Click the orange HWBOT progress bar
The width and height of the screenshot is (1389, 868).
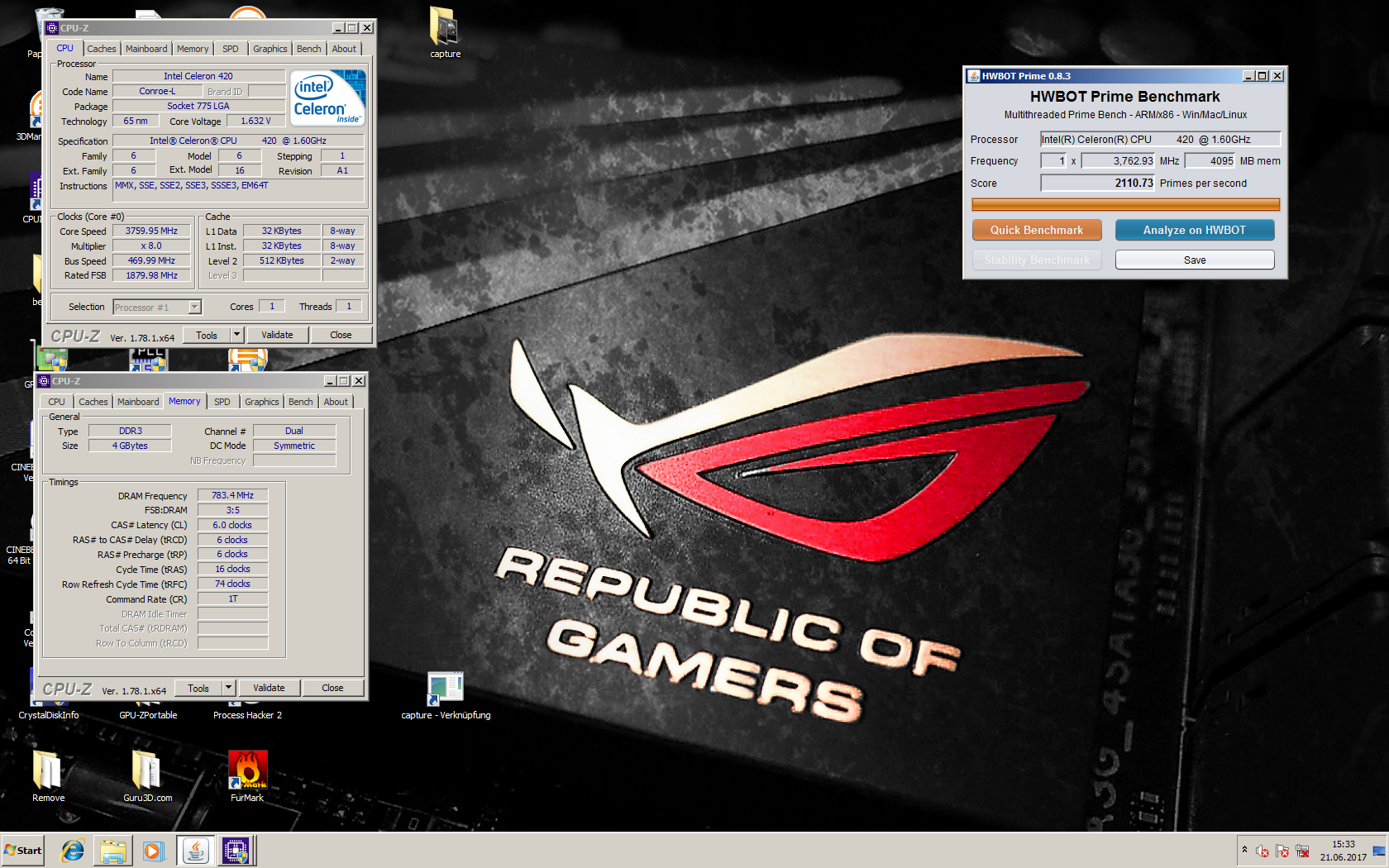coord(1125,204)
